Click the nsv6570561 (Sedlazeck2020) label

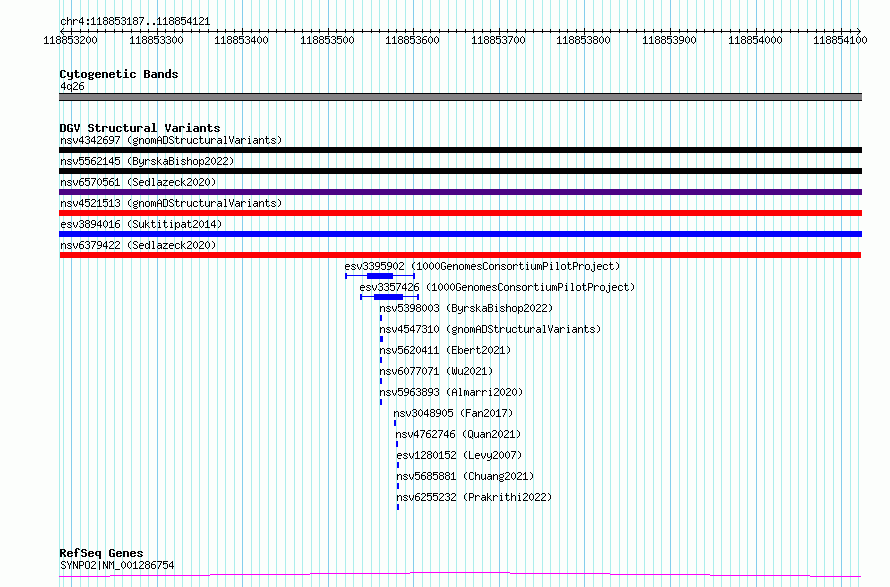click(138, 182)
